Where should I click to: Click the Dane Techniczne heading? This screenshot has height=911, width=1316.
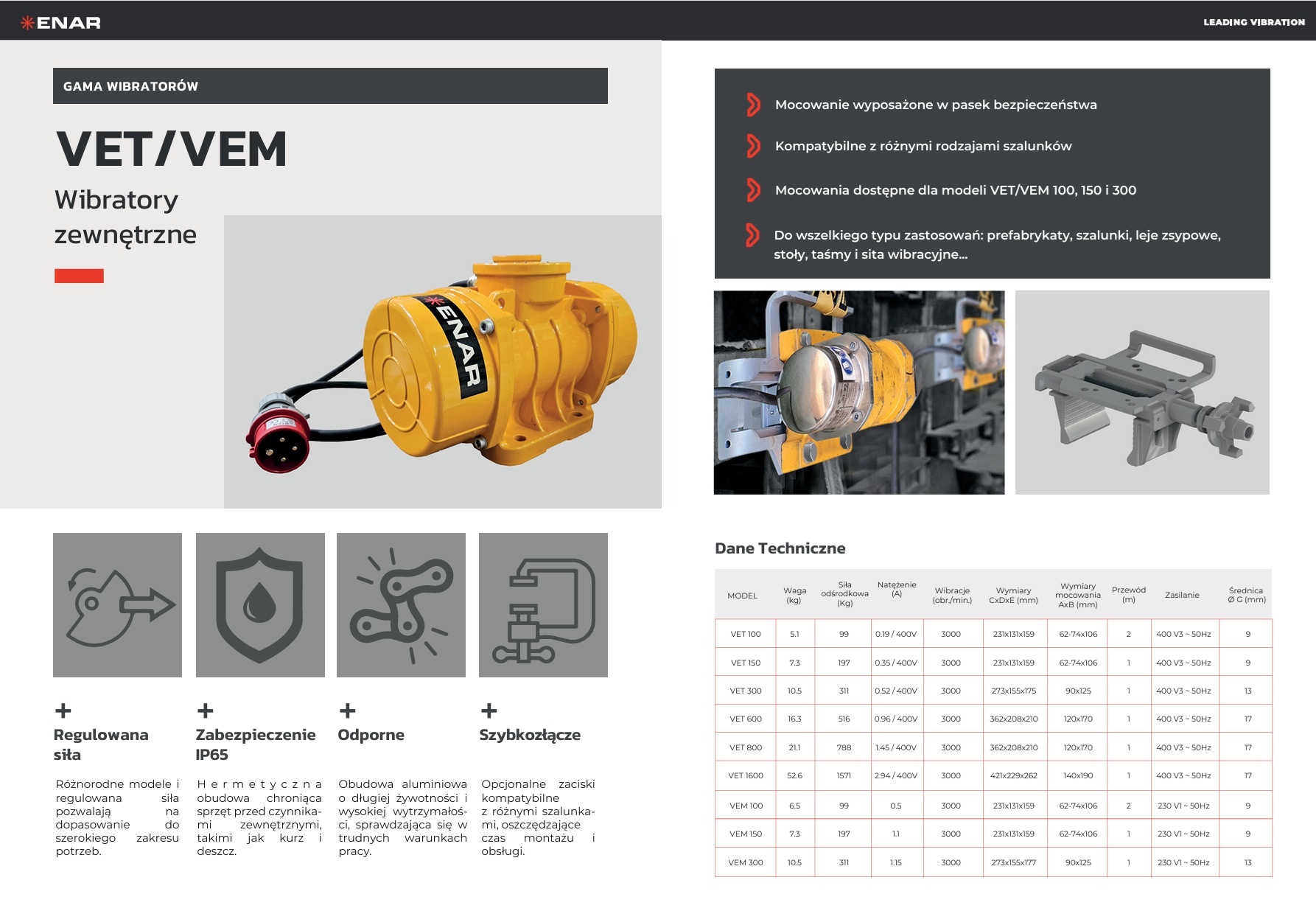pyautogui.click(x=780, y=548)
